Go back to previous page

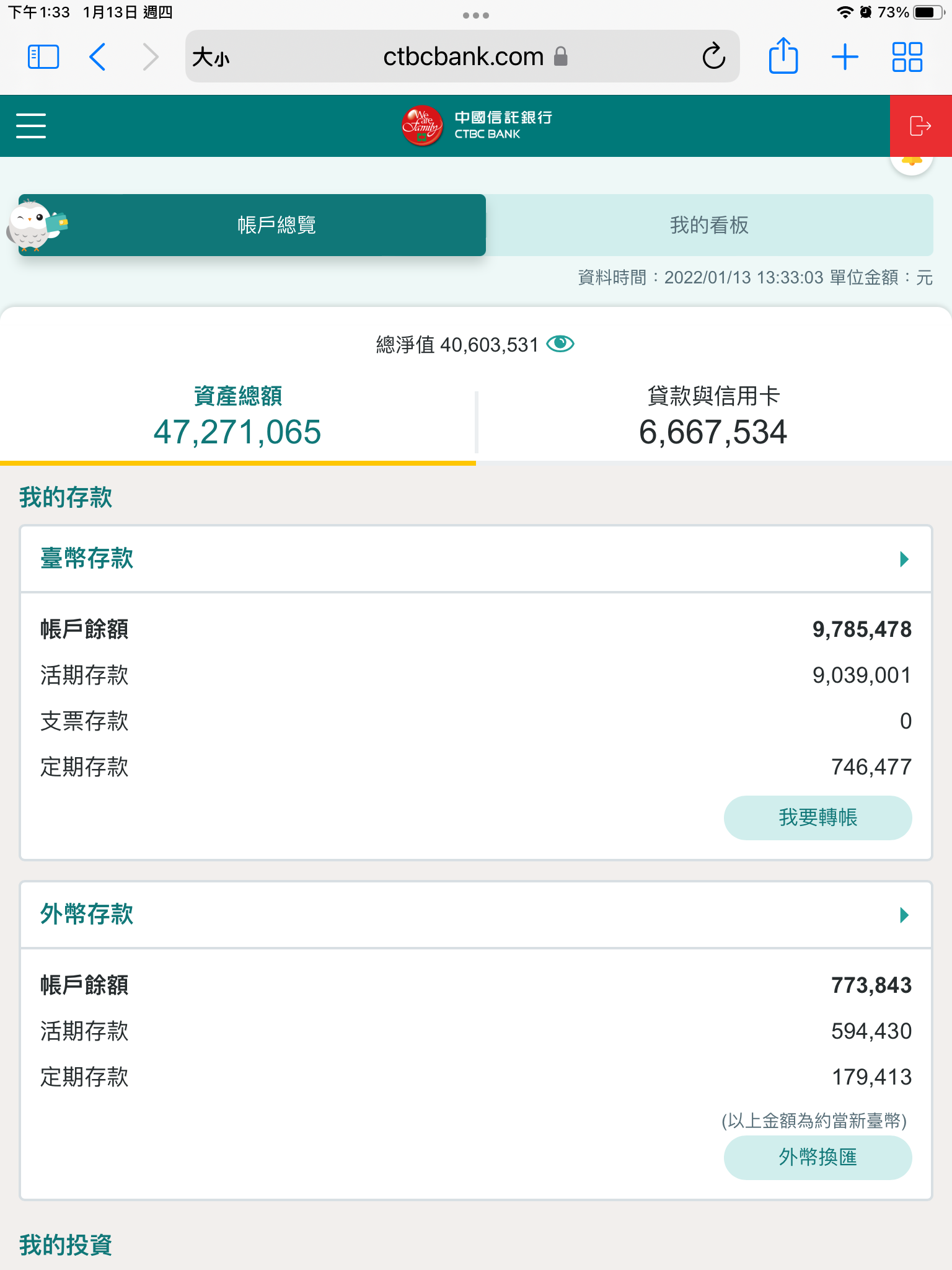click(98, 57)
